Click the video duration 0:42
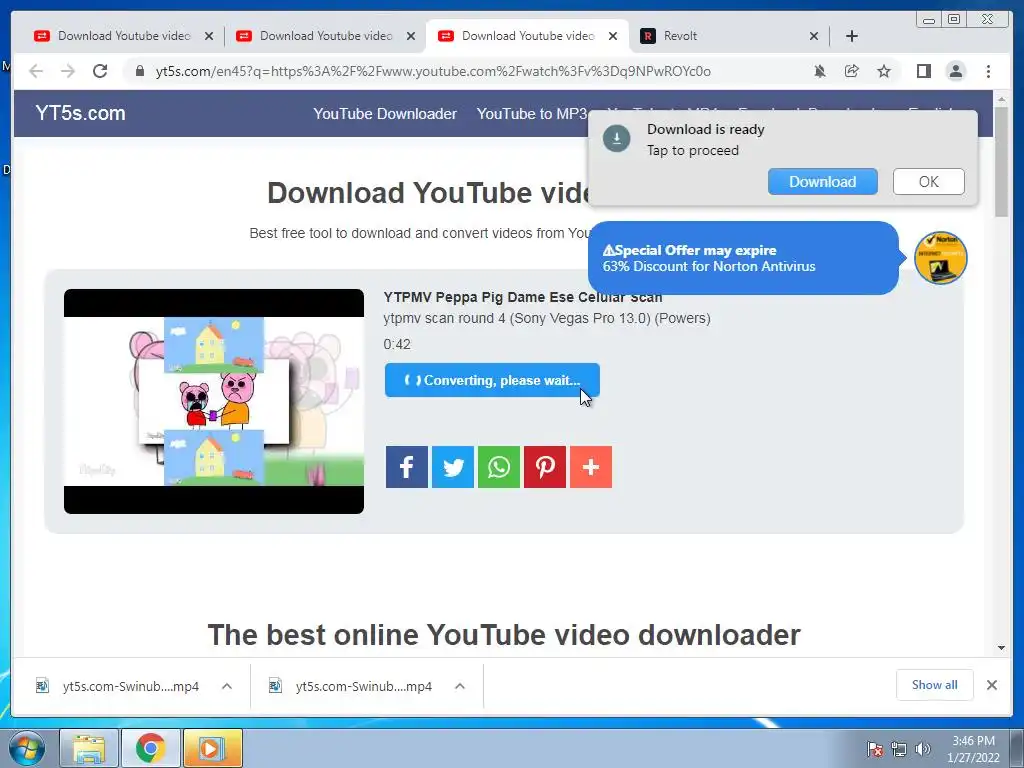This screenshot has height=768, width=1024. [397, 344]
